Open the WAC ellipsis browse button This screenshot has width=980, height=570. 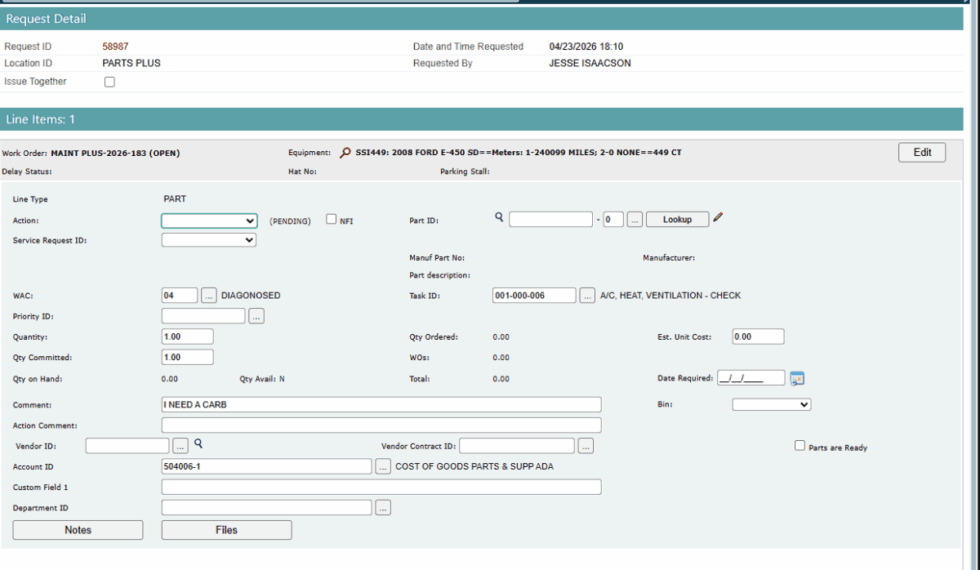209,296
